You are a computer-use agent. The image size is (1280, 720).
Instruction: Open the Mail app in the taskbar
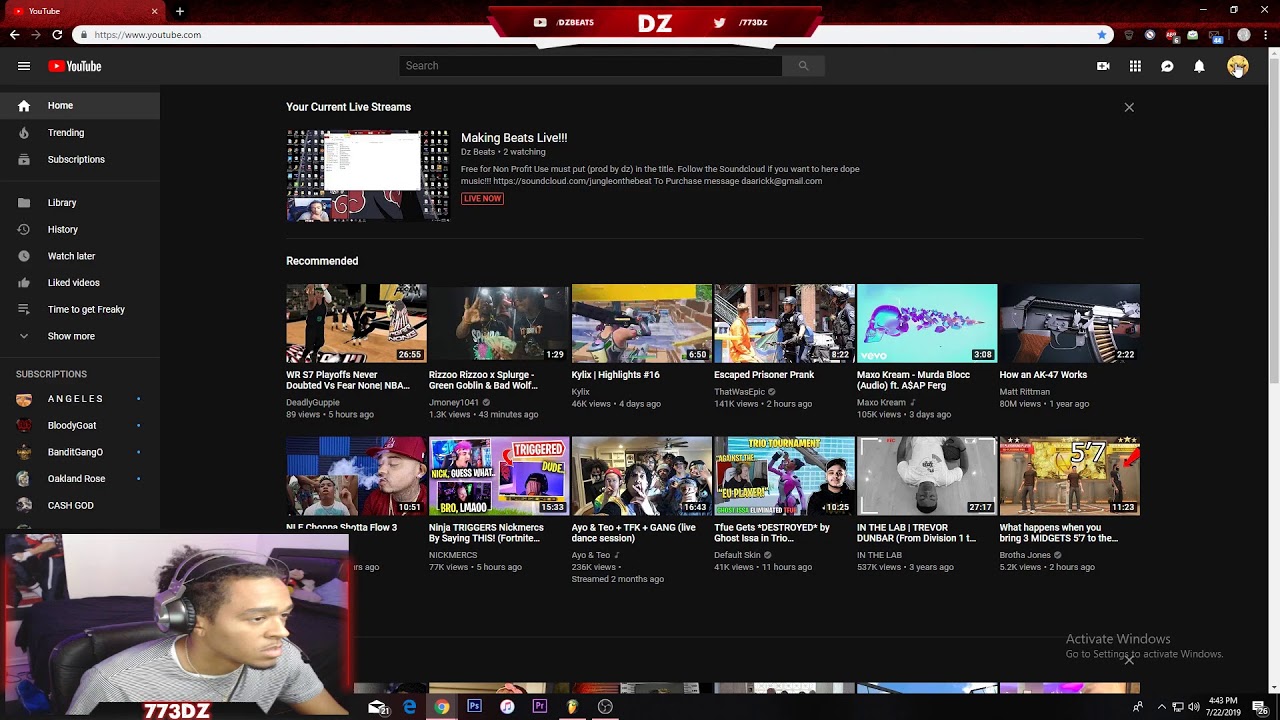coord(378,707)
